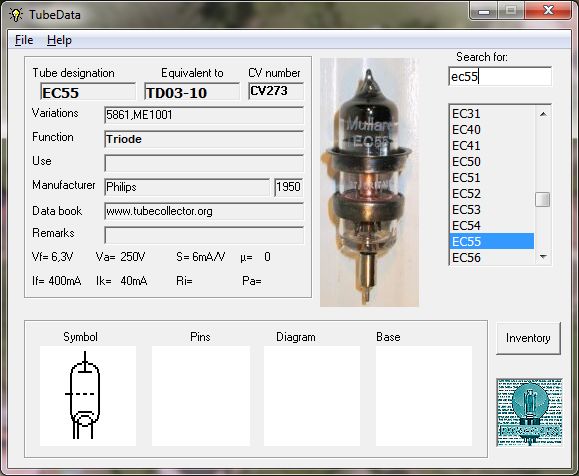579x476 pixels.
Task: Click the list scroll down arrow
Action: (x=543, y=256)
